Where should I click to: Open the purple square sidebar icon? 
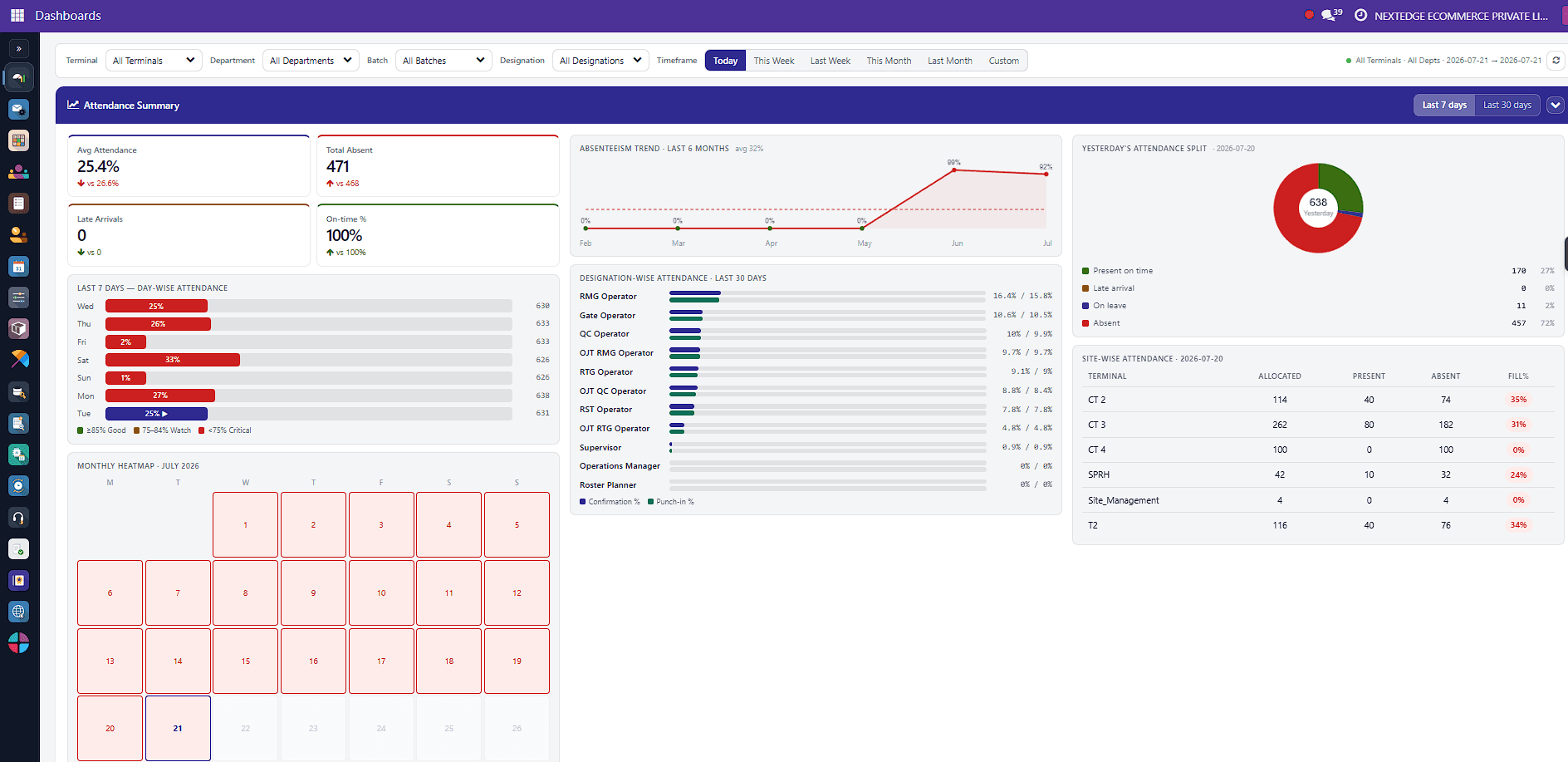pyautogui.click(x=18, y=580)
